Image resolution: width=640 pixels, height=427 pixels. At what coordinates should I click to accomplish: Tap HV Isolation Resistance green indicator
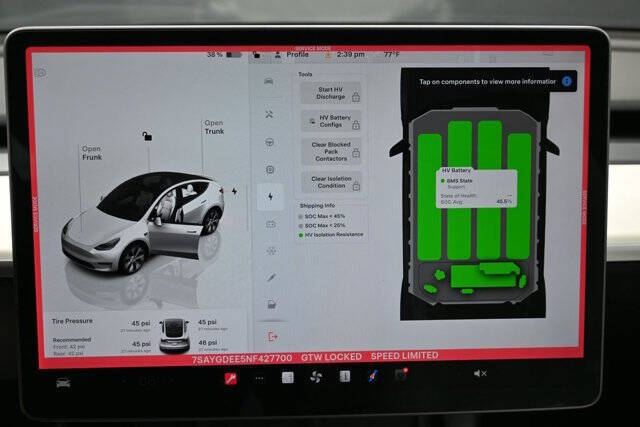point(331,235)
